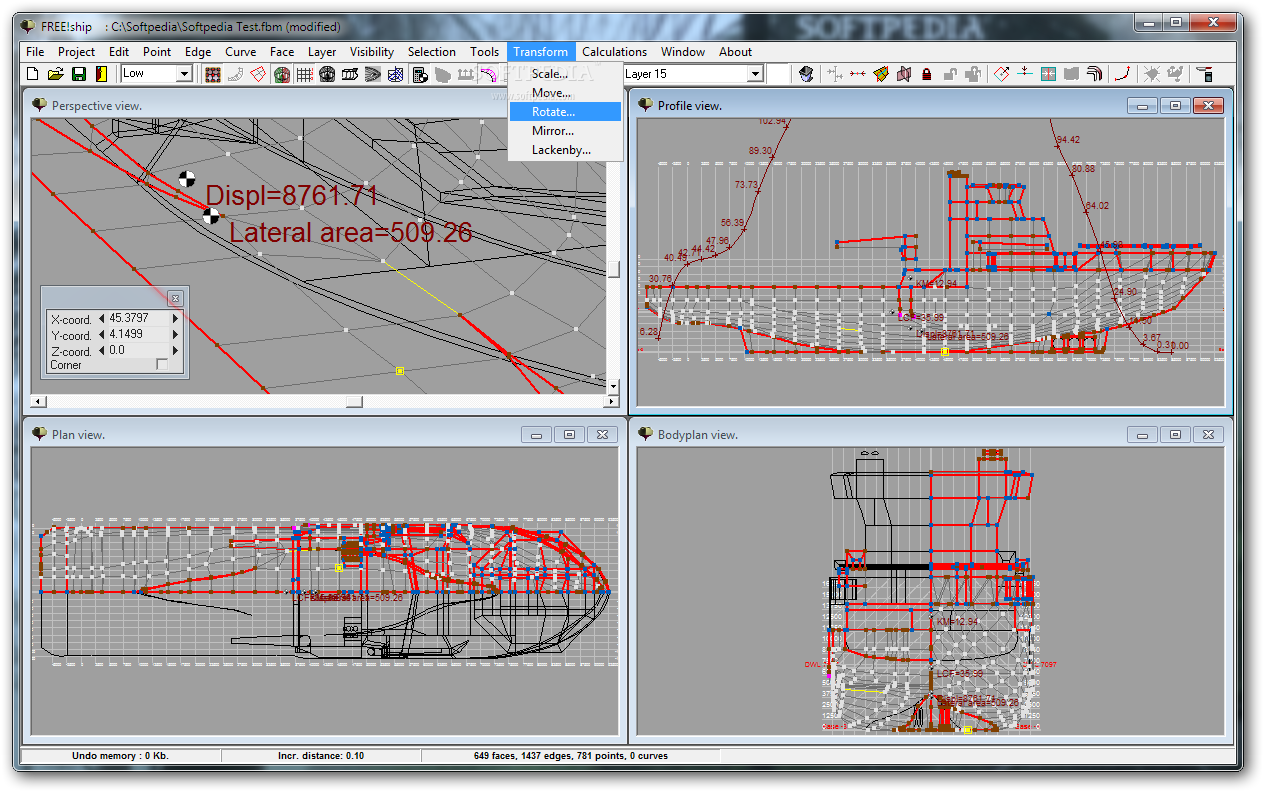
Task: Click the New project blank page icon
Action: click(x=32, y=74)
